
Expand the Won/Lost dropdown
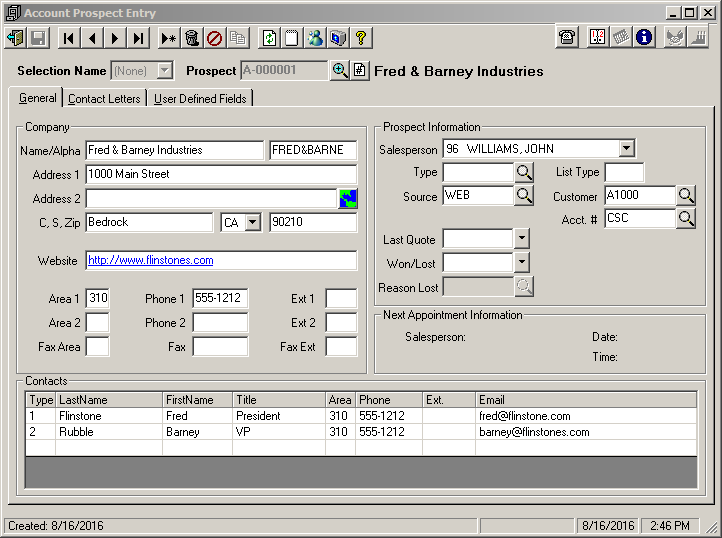521,262
